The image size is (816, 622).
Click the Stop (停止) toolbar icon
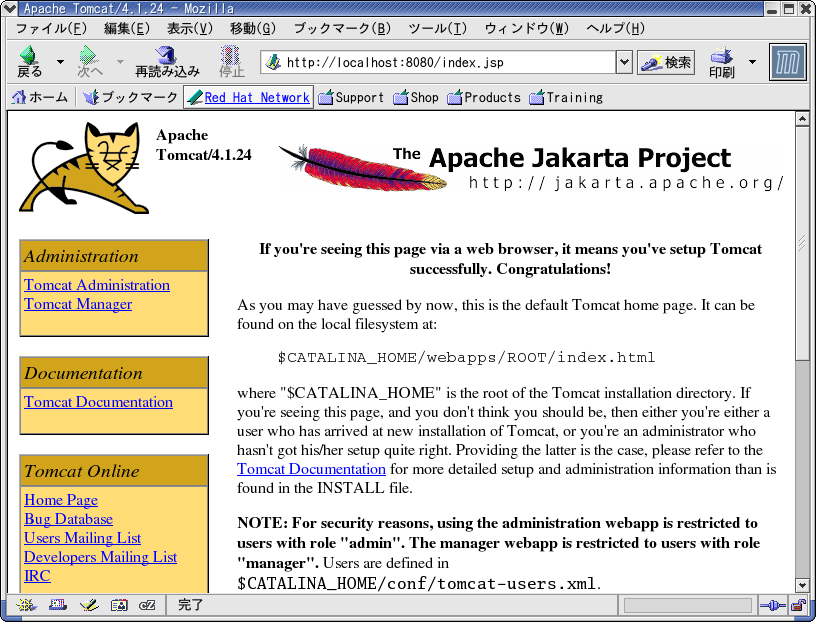click(x=231, y=61)
